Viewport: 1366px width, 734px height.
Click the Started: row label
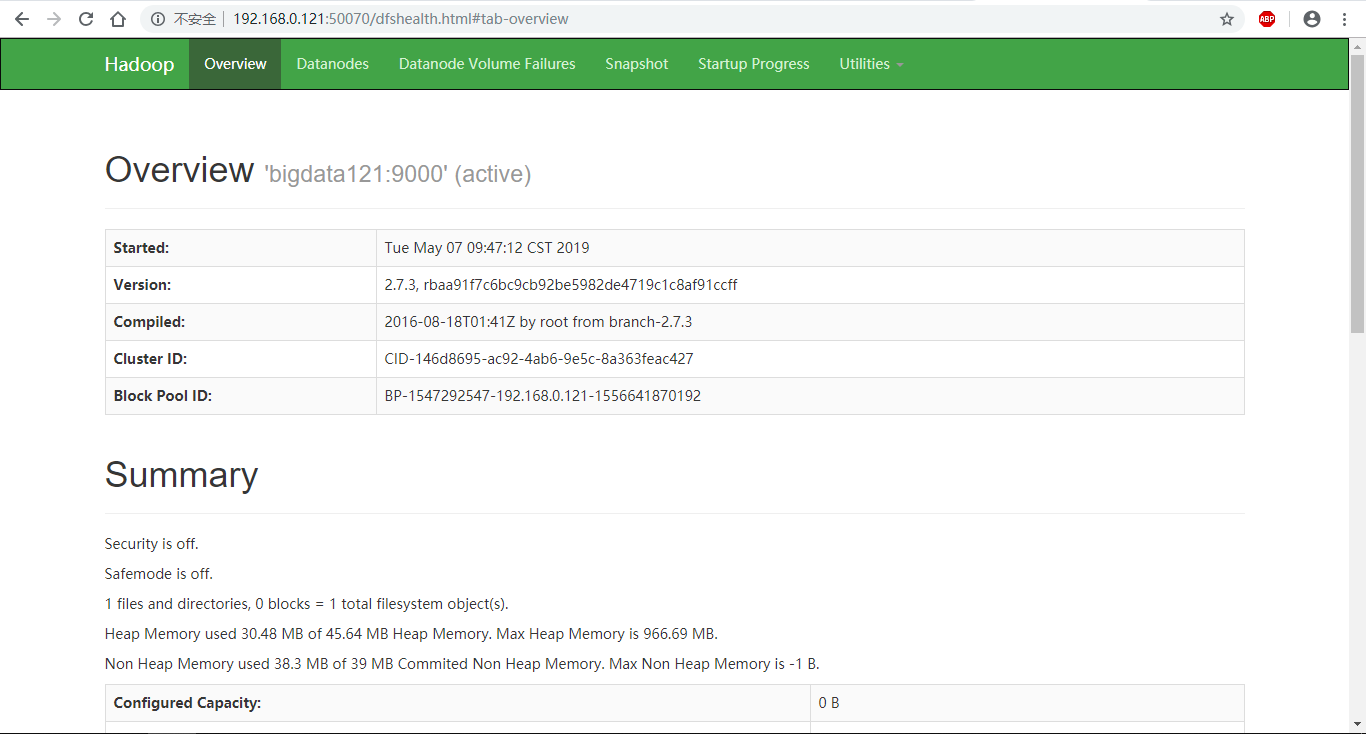pos(141,248)
